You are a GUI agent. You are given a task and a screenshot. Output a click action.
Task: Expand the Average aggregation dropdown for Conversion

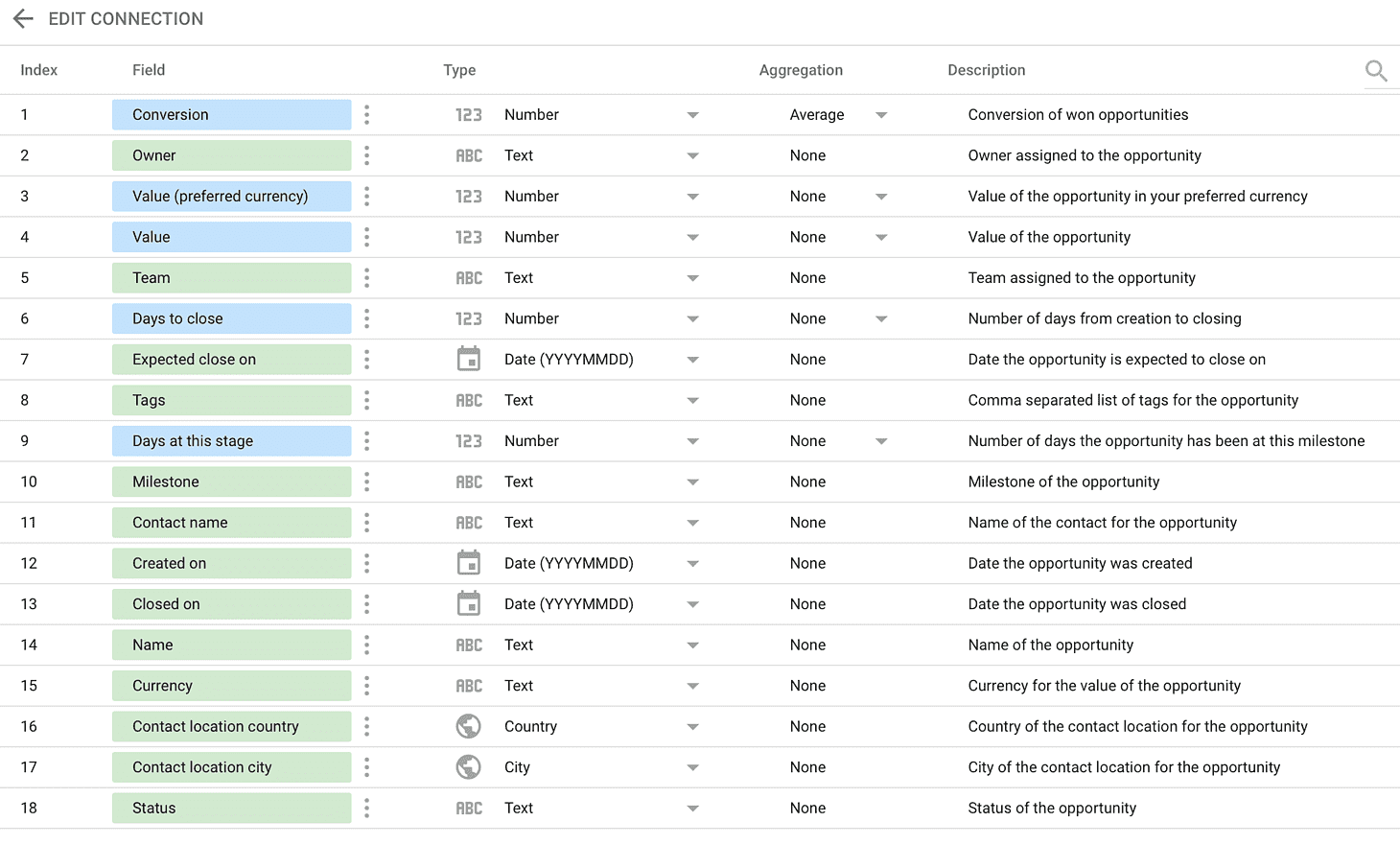point(881,115)
